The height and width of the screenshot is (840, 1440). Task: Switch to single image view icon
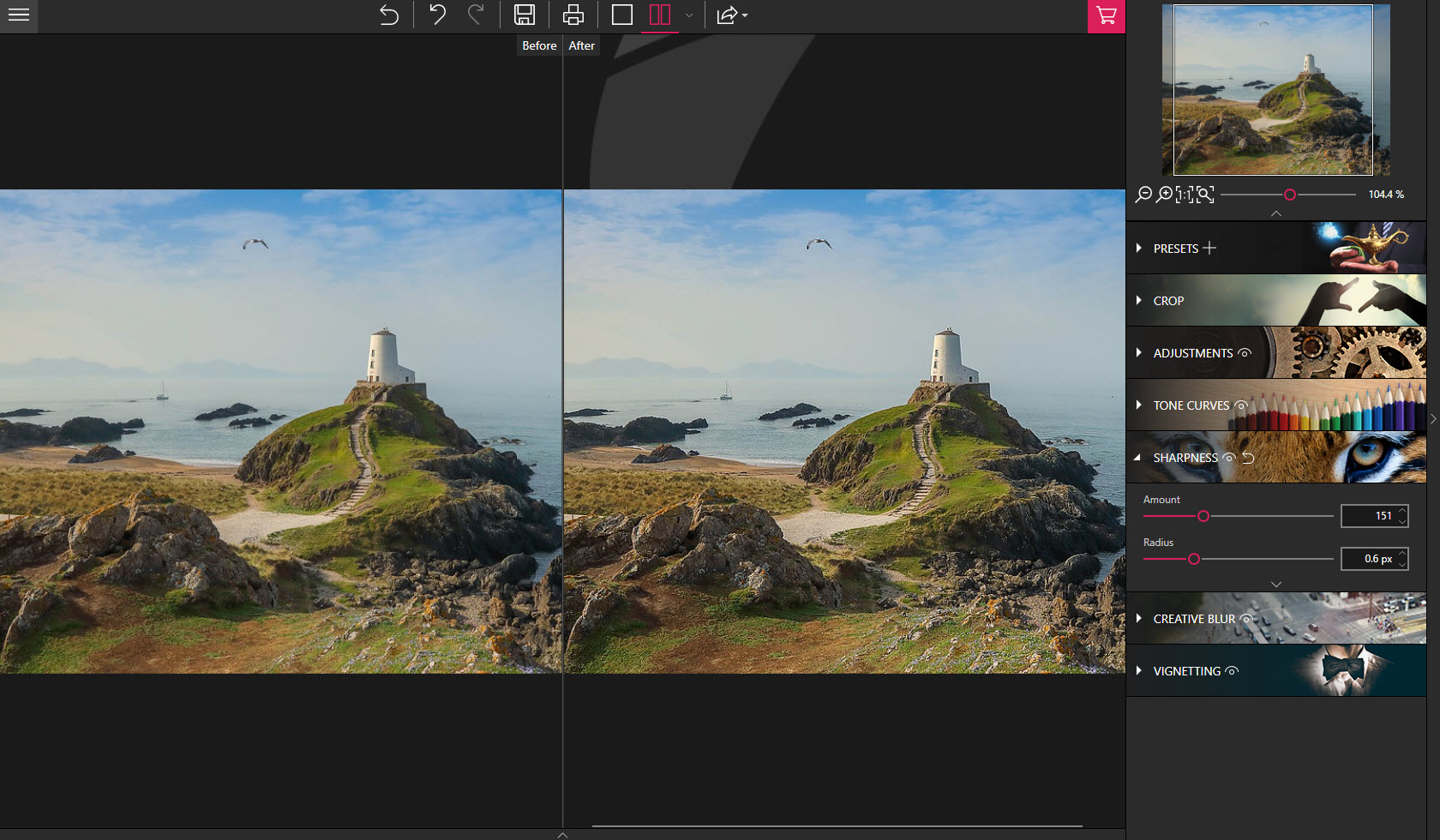(621, 15)
